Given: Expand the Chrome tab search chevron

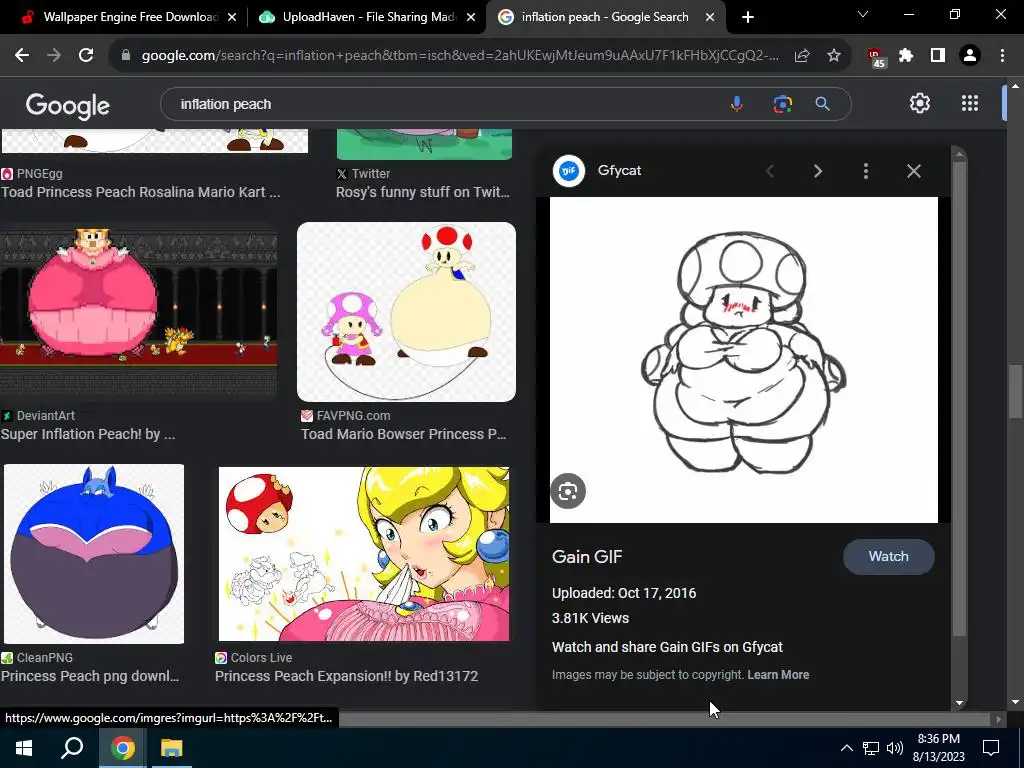Looking at the screenshot, I should [863, 14].
